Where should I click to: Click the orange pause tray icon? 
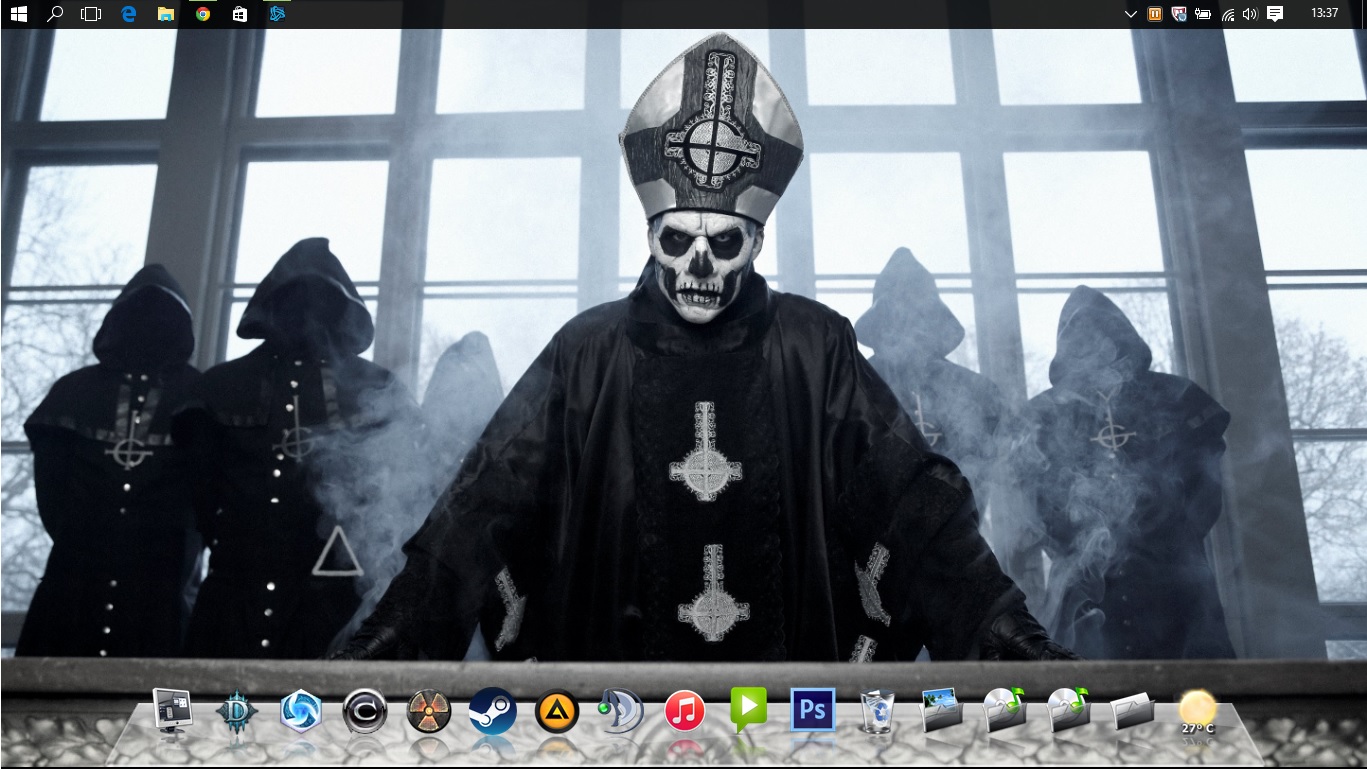coord(1155,14)
